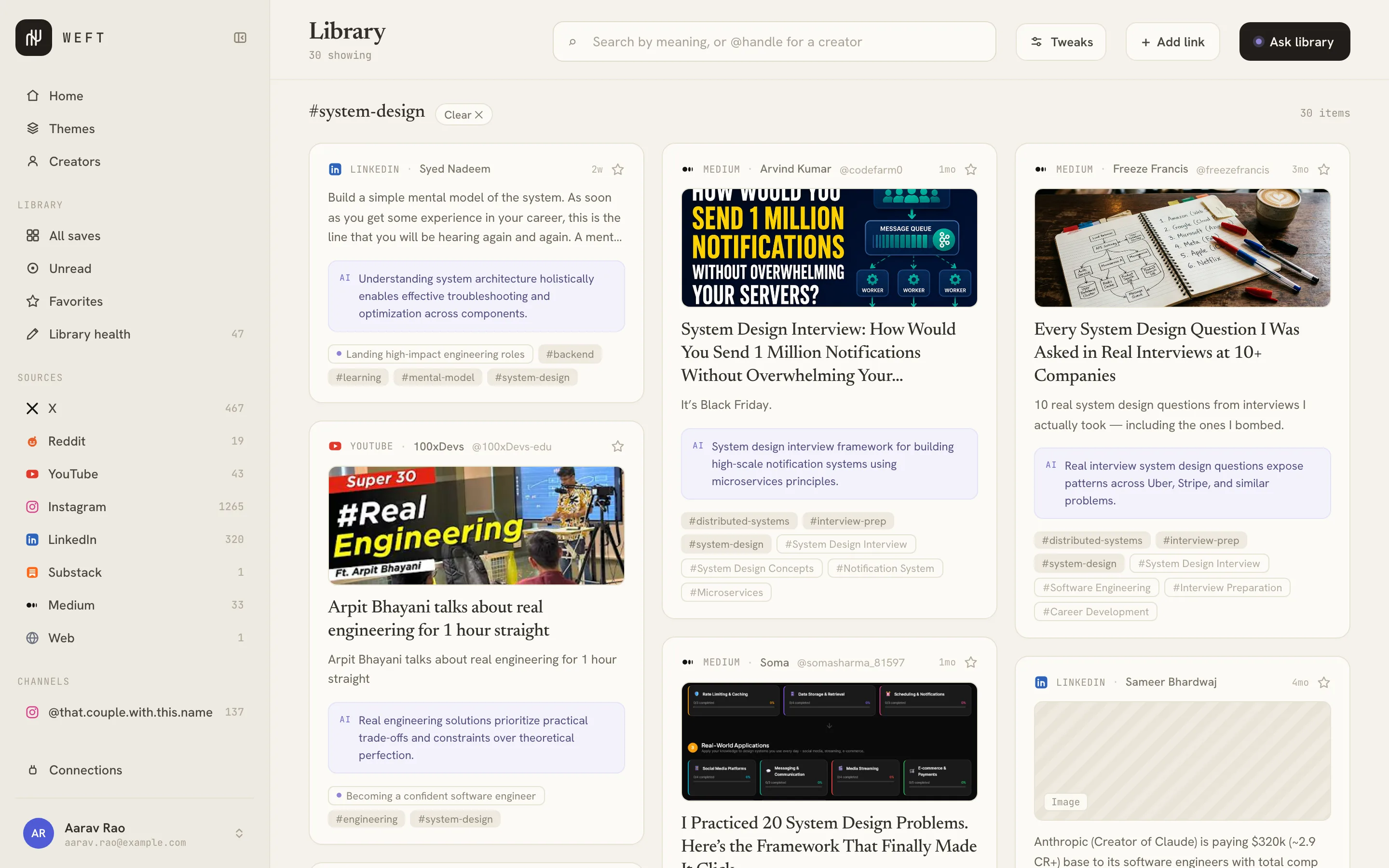Select 'Landing high-impact engineering roles' theme tag
The height and width of the screenshot is (868, 1389).
pos(431,354)
